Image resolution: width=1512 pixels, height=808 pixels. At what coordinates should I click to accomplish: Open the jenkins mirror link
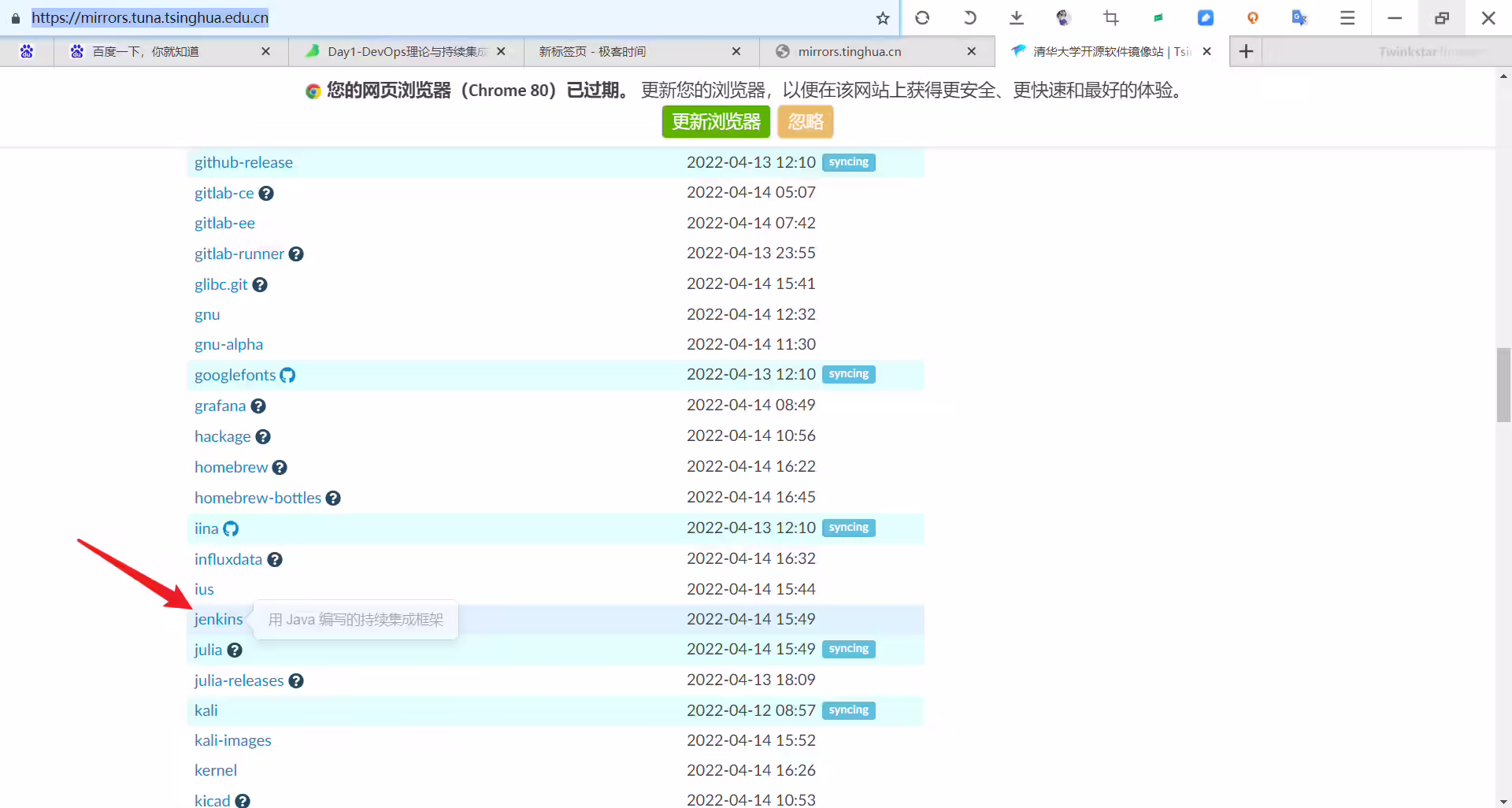click(x=218, y=619)
